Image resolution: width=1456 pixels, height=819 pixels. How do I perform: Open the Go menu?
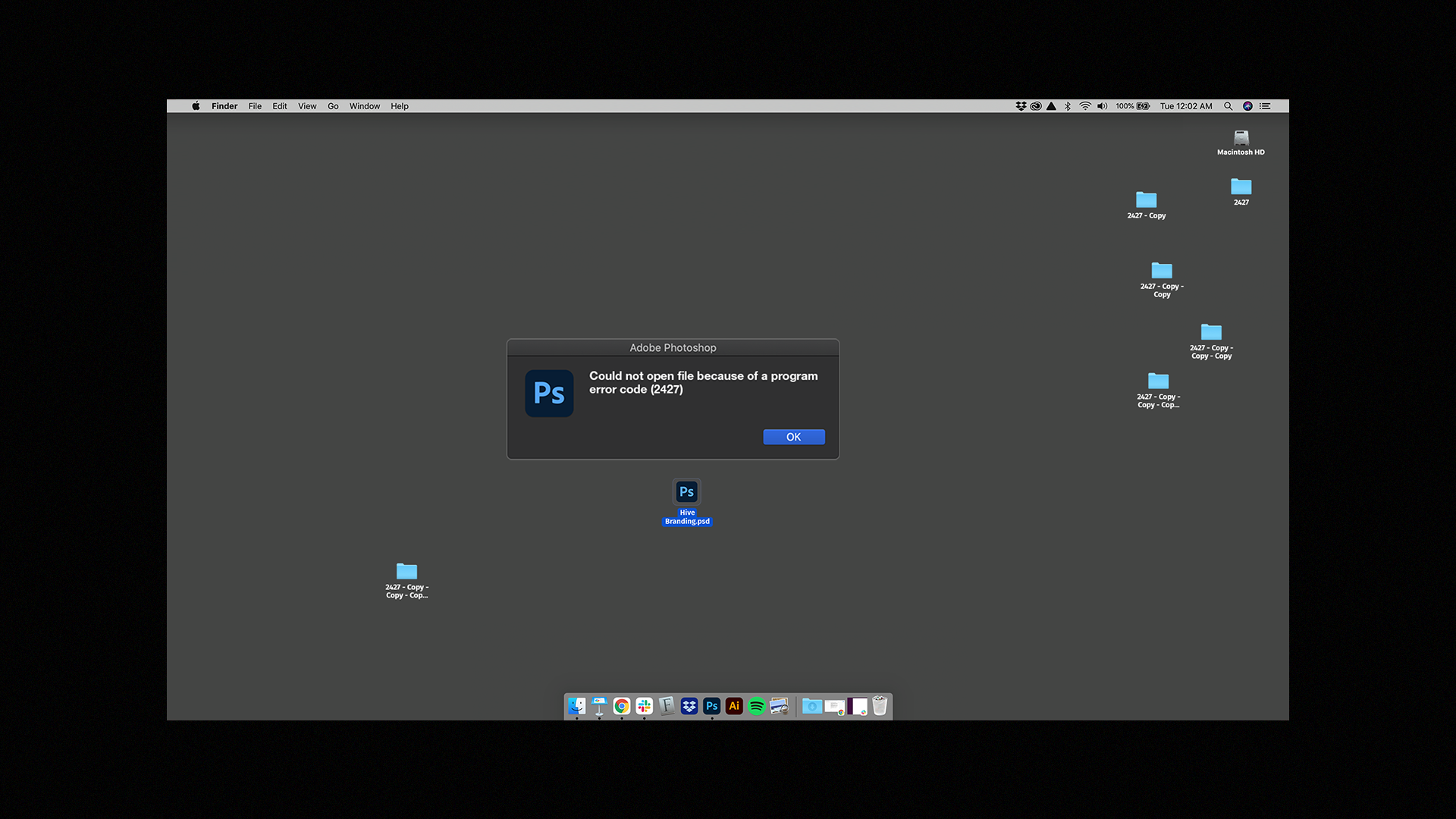(333, 106)
